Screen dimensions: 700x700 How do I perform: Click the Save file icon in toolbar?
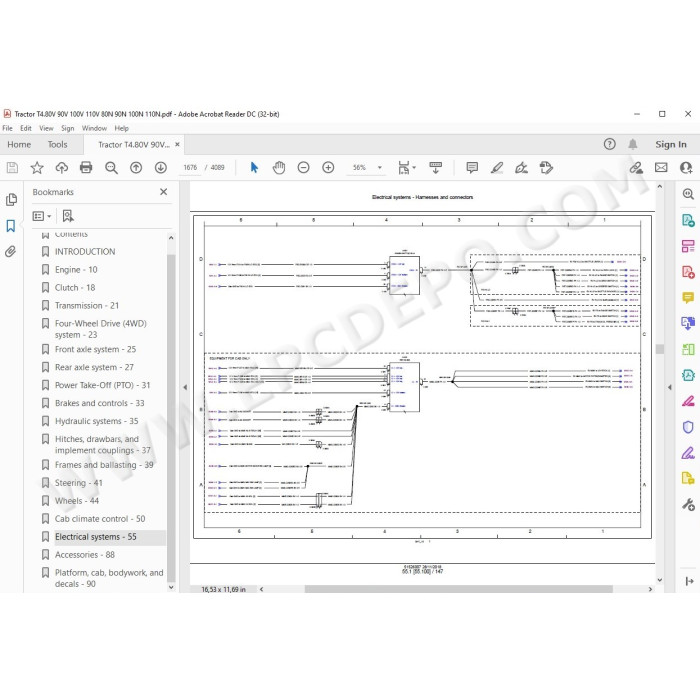click(12, 168)
